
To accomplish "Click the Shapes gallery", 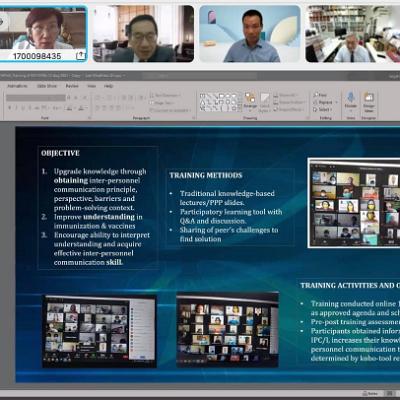I will (x=220, y=102).
